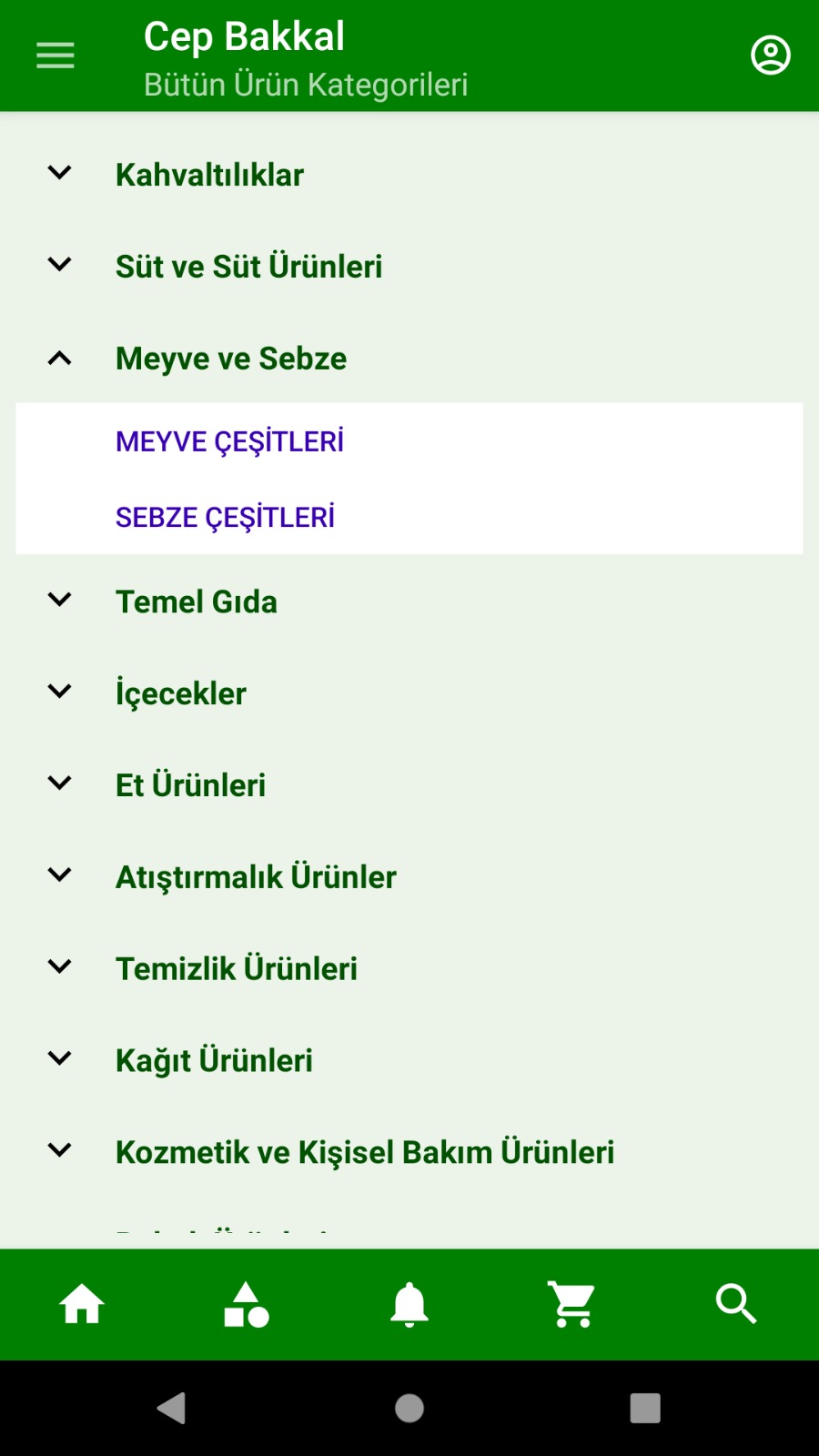
Task: Open the user account profile icon
Action: click(770, 56)
